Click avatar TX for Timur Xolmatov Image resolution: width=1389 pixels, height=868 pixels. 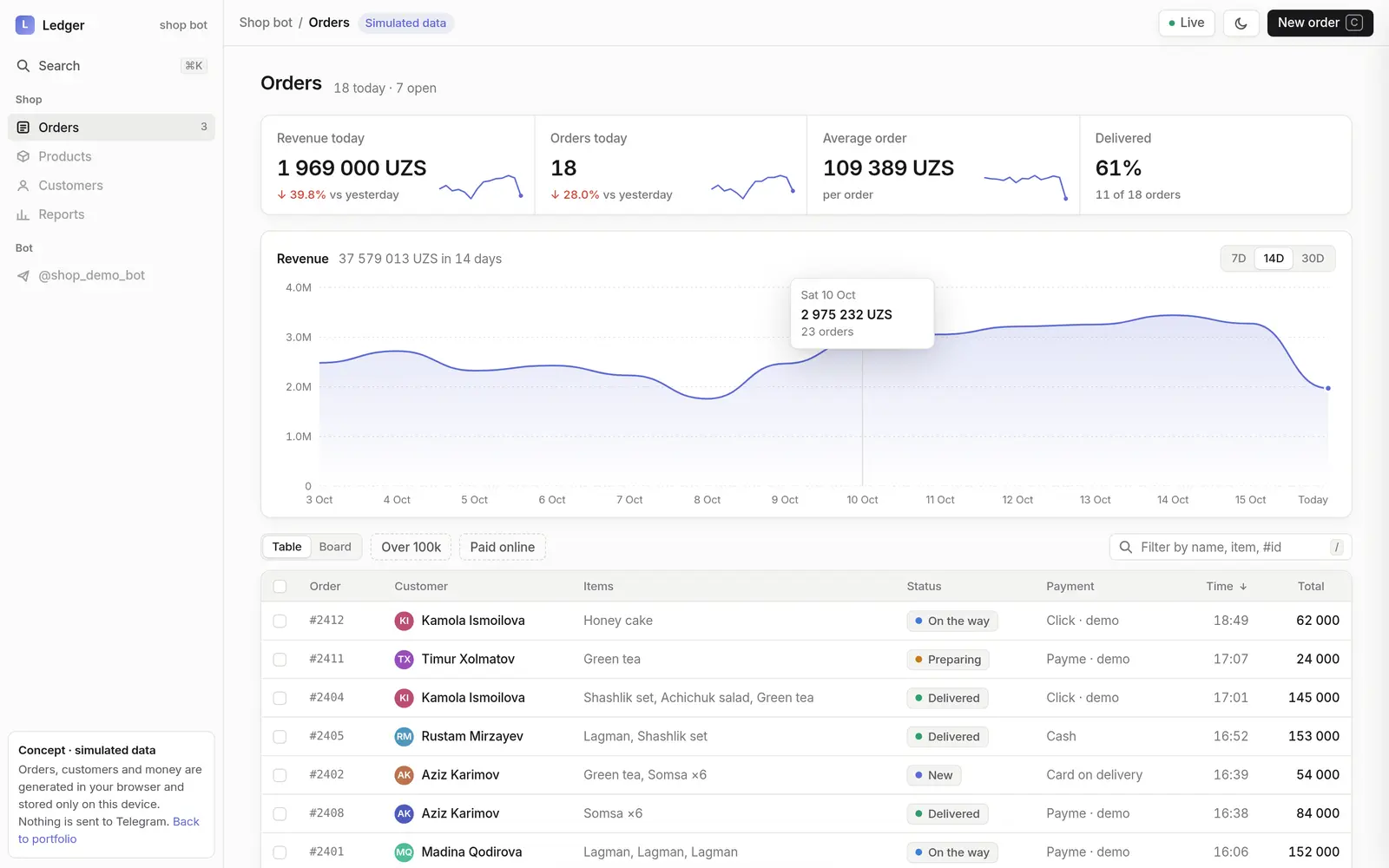click(x=404, y=660)
